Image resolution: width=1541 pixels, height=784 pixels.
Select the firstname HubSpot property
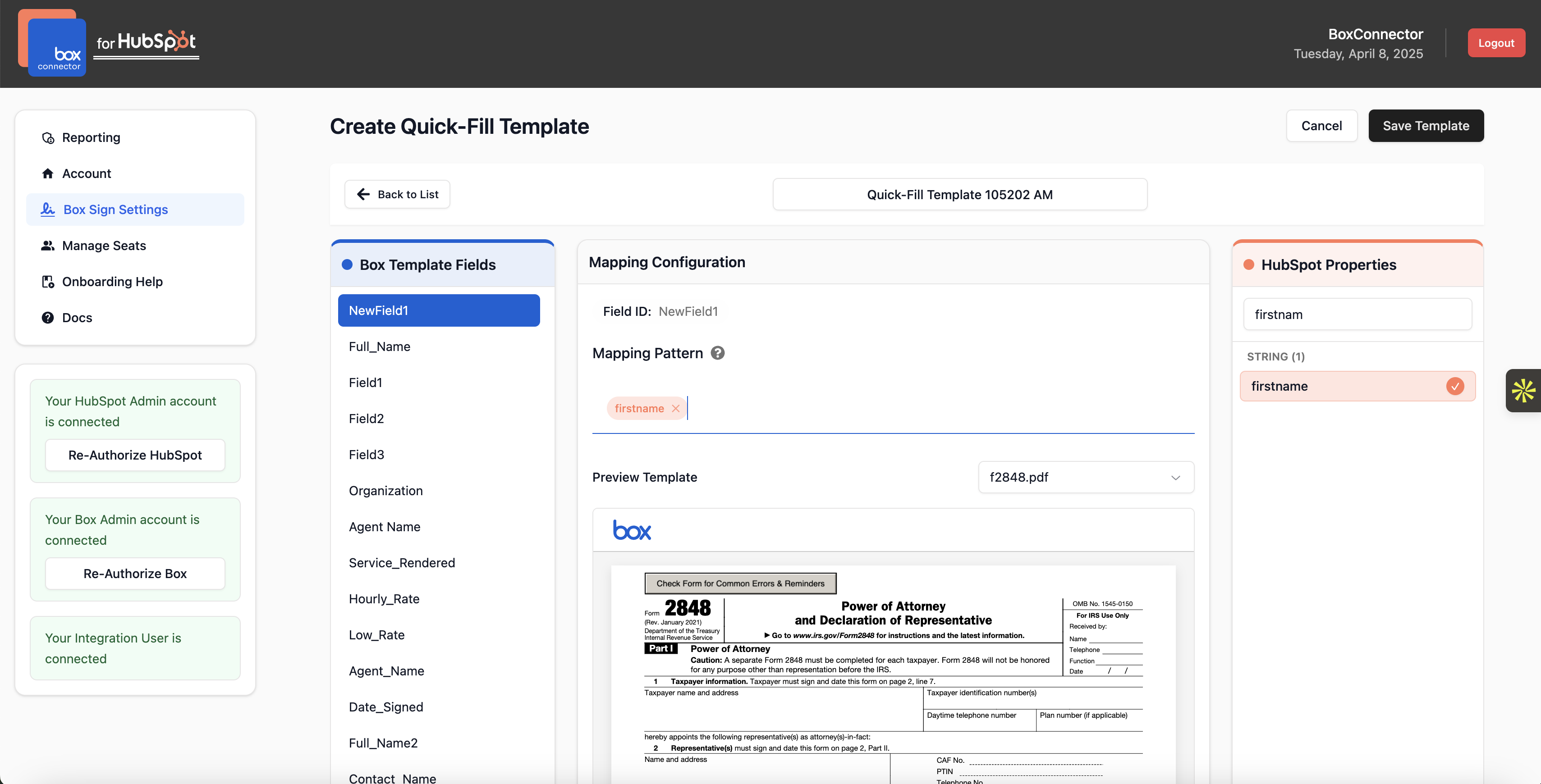point(1358,386)
